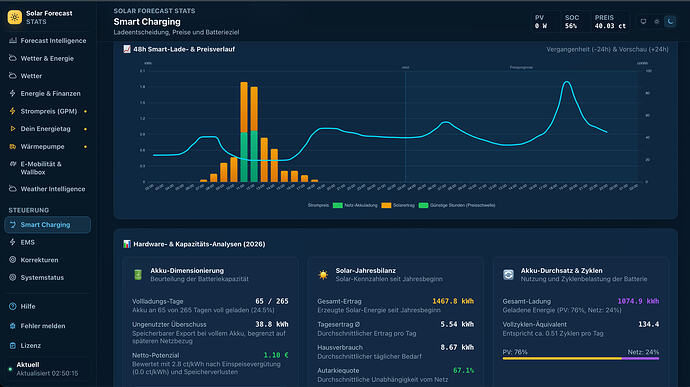Click the chart icon beside 48h Smart-Lade- & Preisverlauf

point(127,49)
